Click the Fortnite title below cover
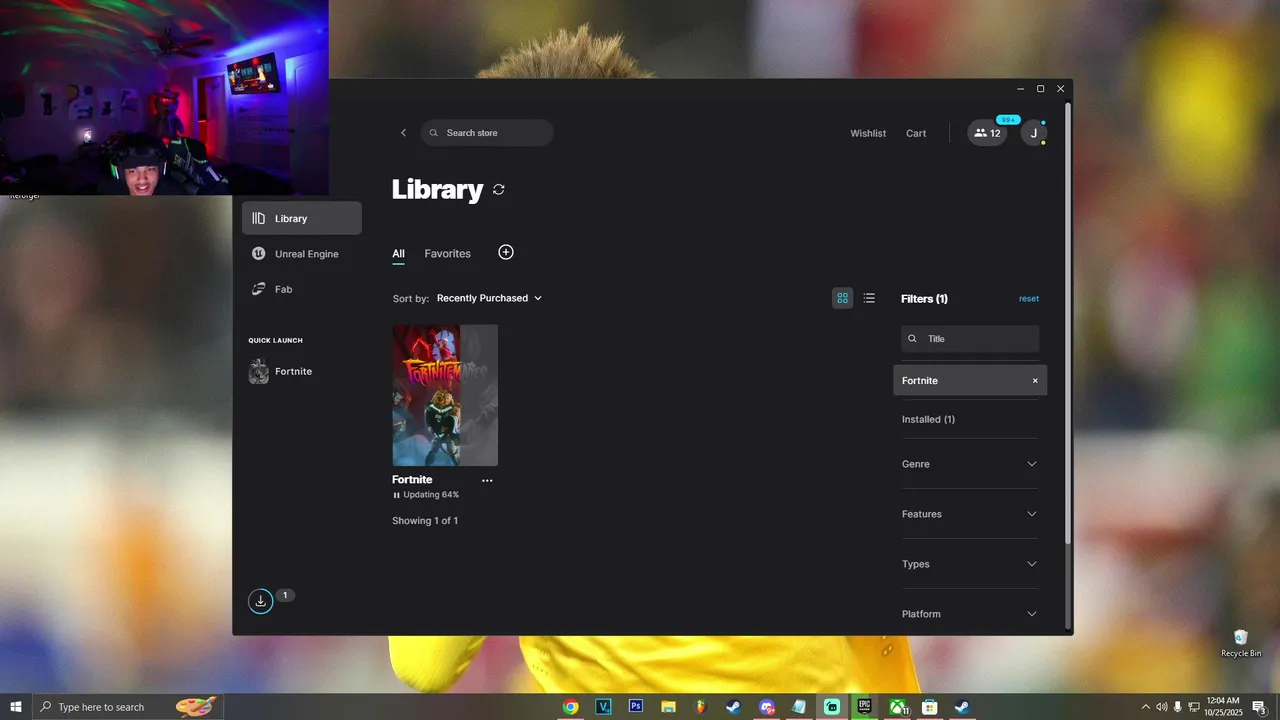Viewport: 1280px width, 720px height. click(x=412, y=480)
